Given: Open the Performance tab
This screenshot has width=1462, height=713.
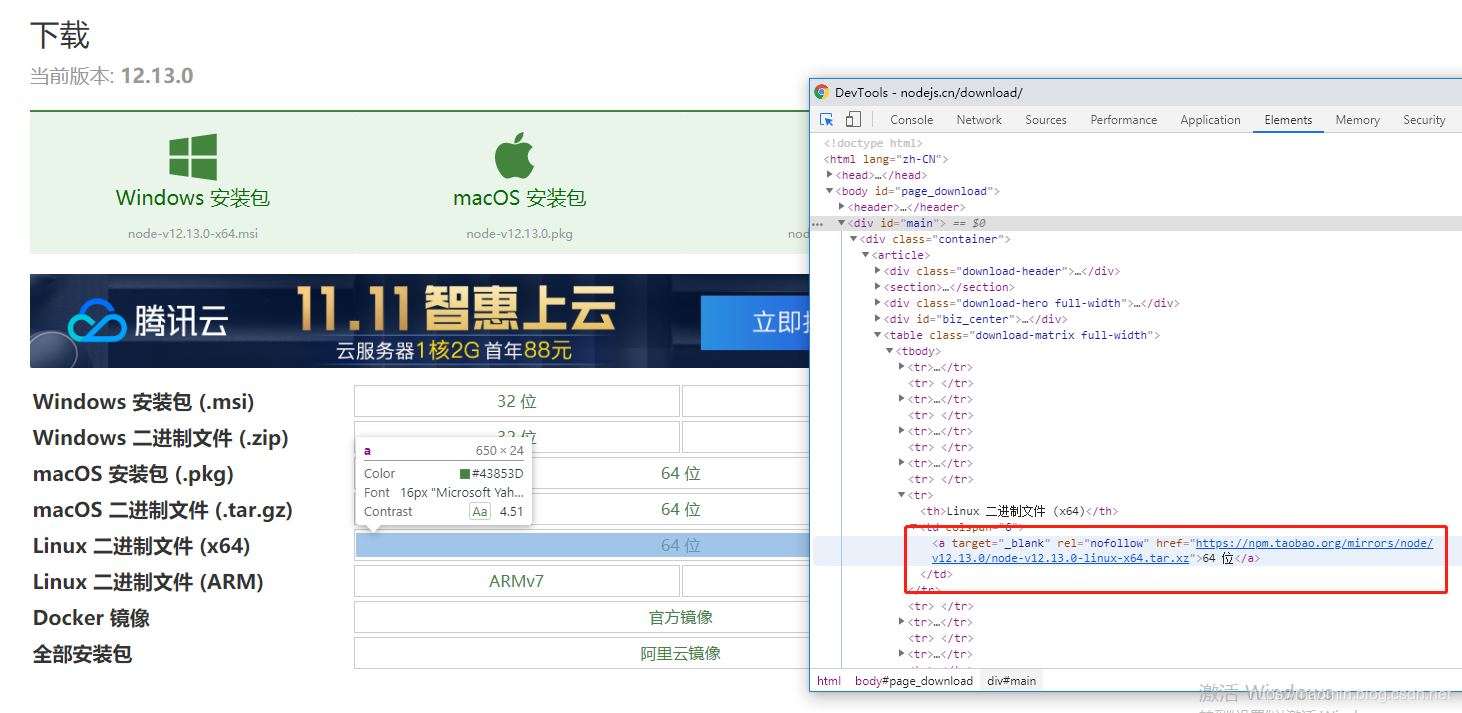Looking at the screenshot, I should pos(1124,120).
